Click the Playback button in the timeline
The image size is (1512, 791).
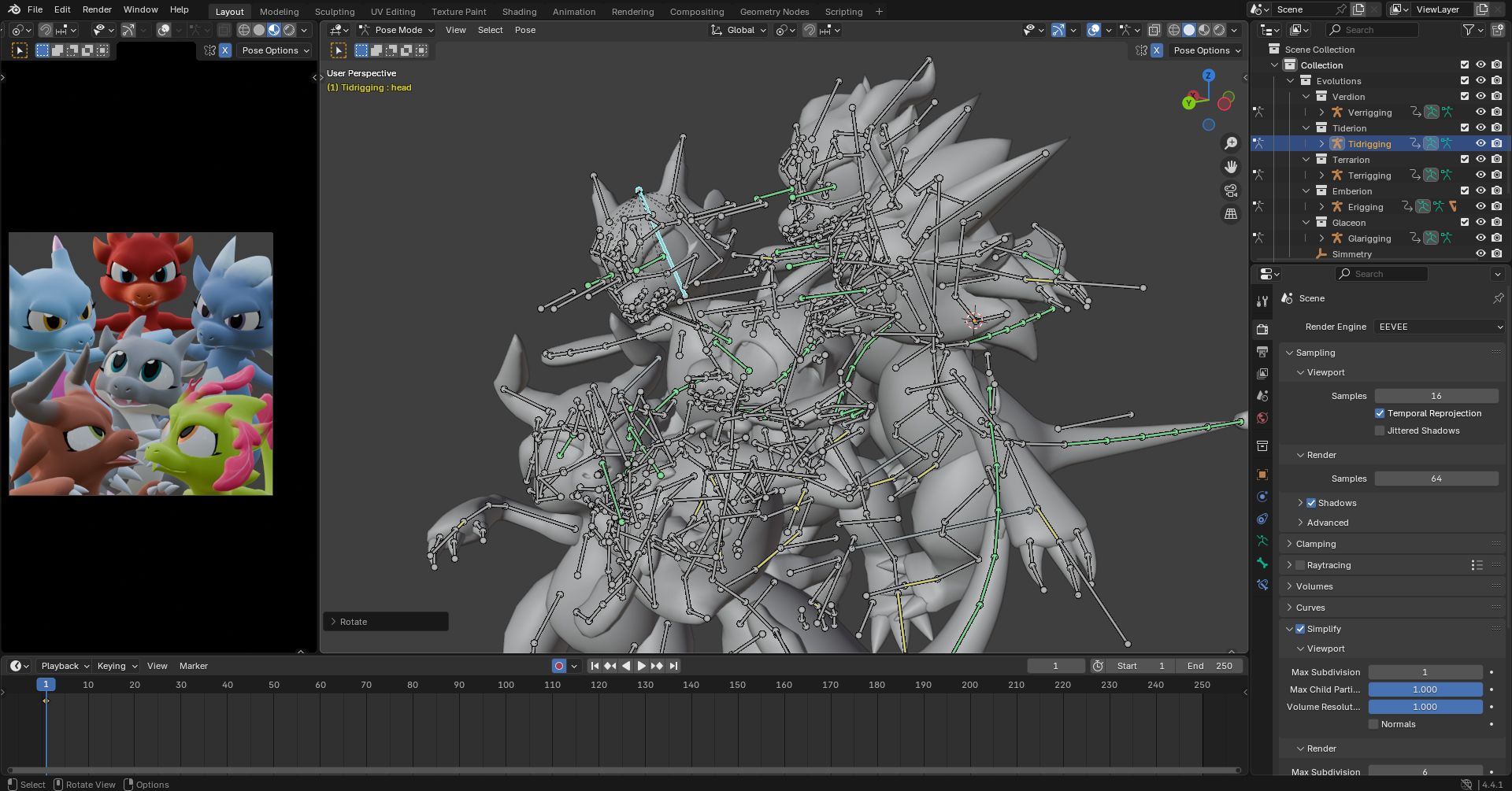(65, 666)
